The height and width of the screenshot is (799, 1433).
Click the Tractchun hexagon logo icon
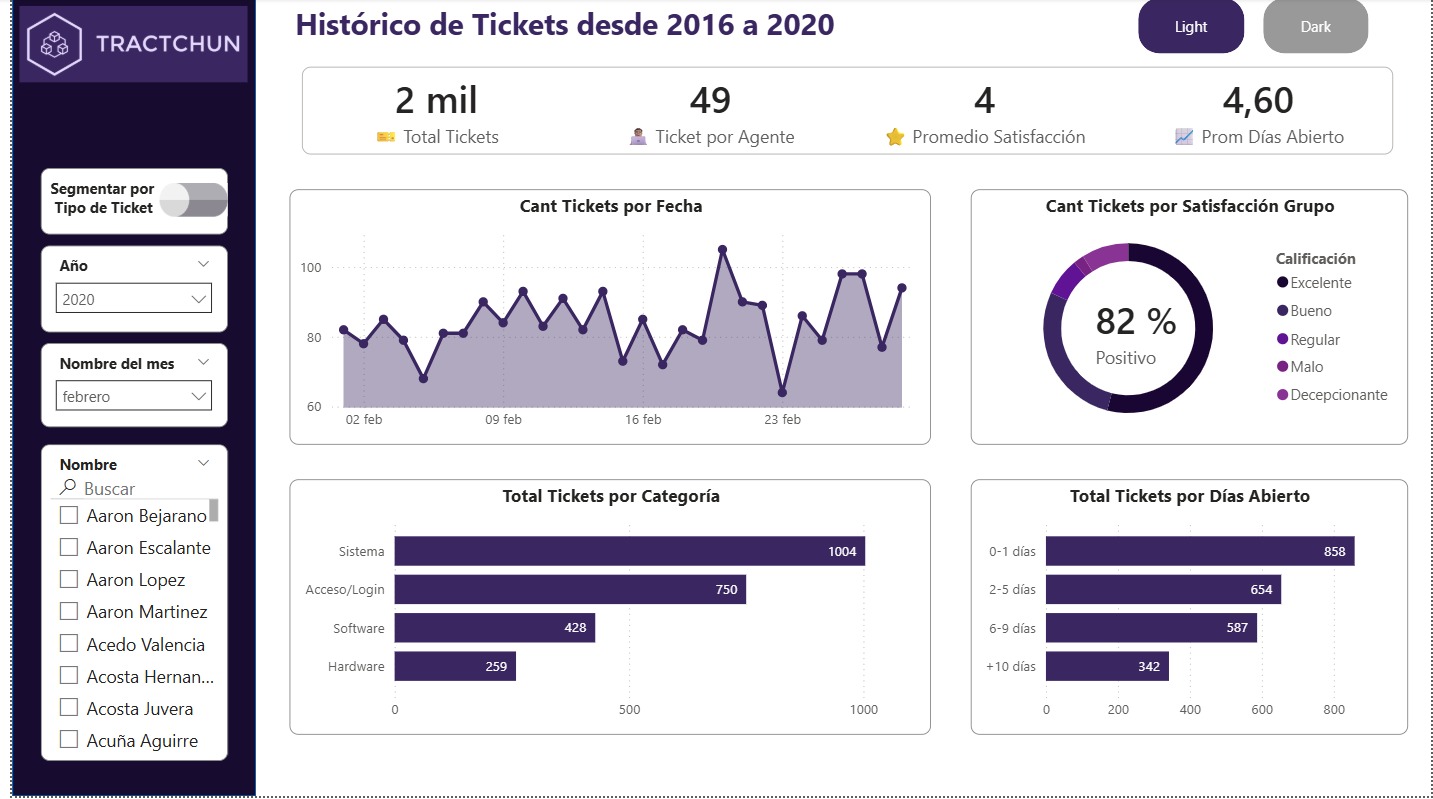coord(55,44)
